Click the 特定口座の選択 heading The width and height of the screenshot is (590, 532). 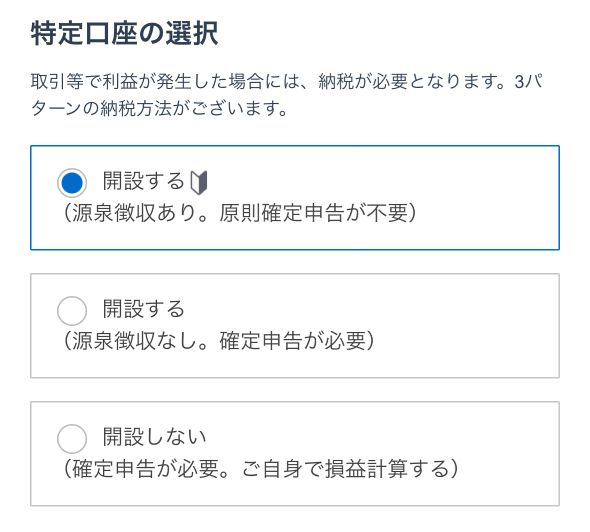pos(125,33)
